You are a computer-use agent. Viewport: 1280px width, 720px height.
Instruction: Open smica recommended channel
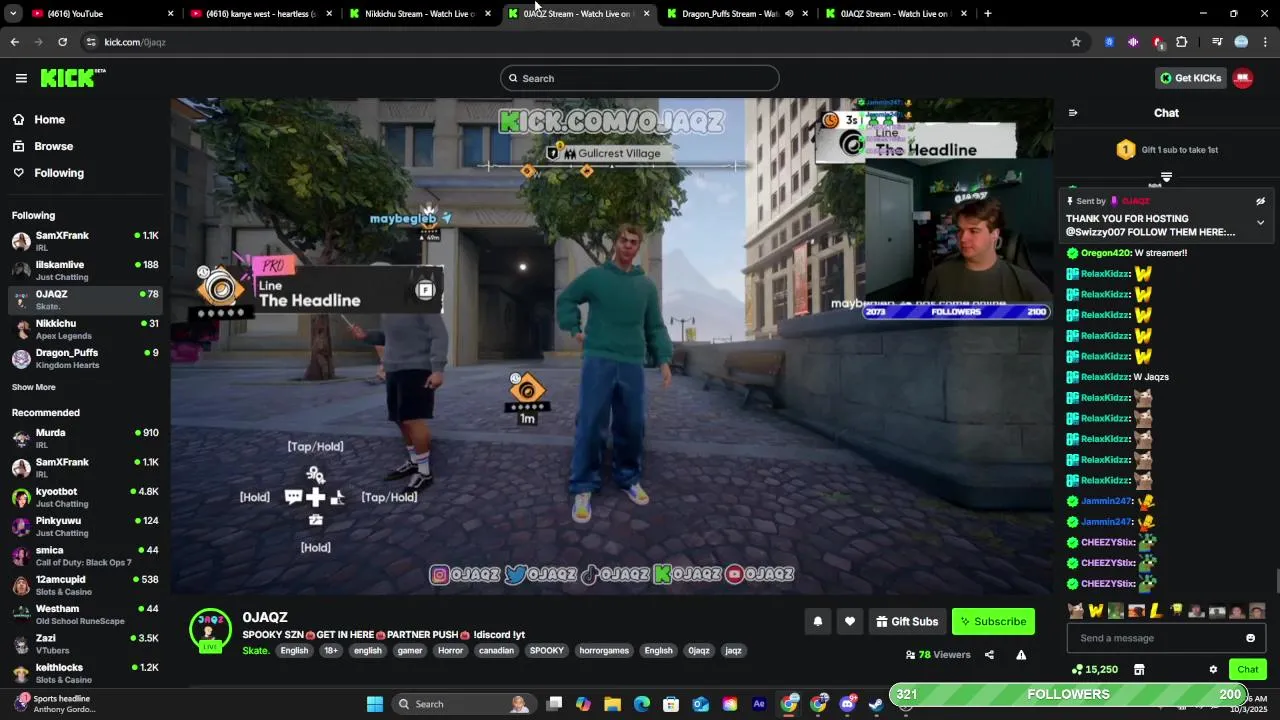click(85, 556)
